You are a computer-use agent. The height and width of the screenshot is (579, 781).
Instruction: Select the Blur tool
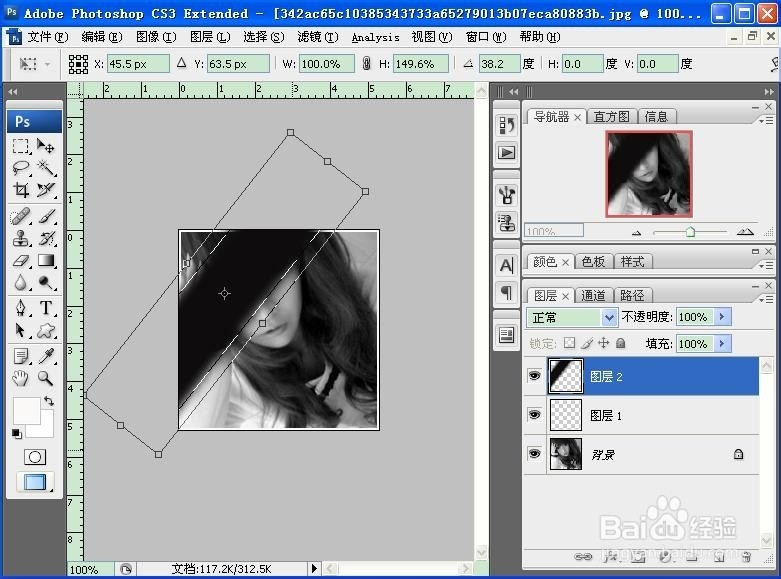(x=21, y=283)
